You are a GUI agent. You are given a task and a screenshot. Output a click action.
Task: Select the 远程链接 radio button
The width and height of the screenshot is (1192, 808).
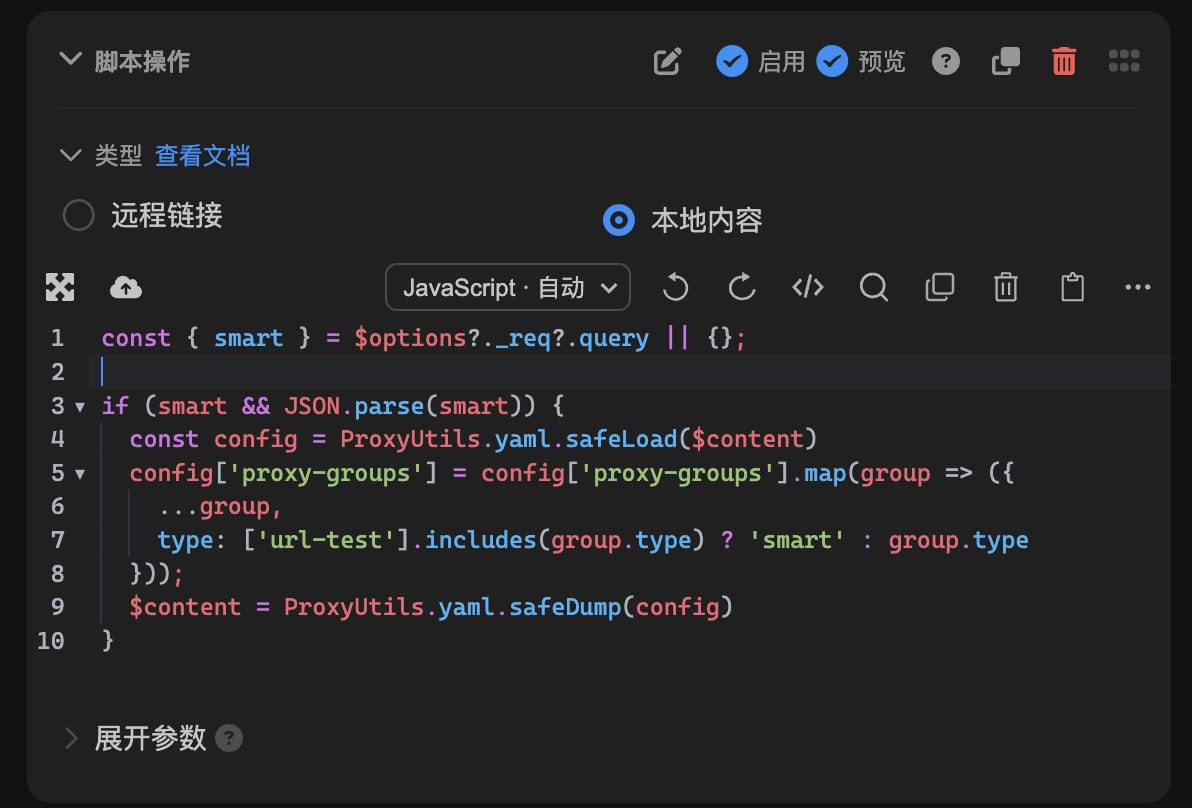pyautogui.click(x=78, y=215)
